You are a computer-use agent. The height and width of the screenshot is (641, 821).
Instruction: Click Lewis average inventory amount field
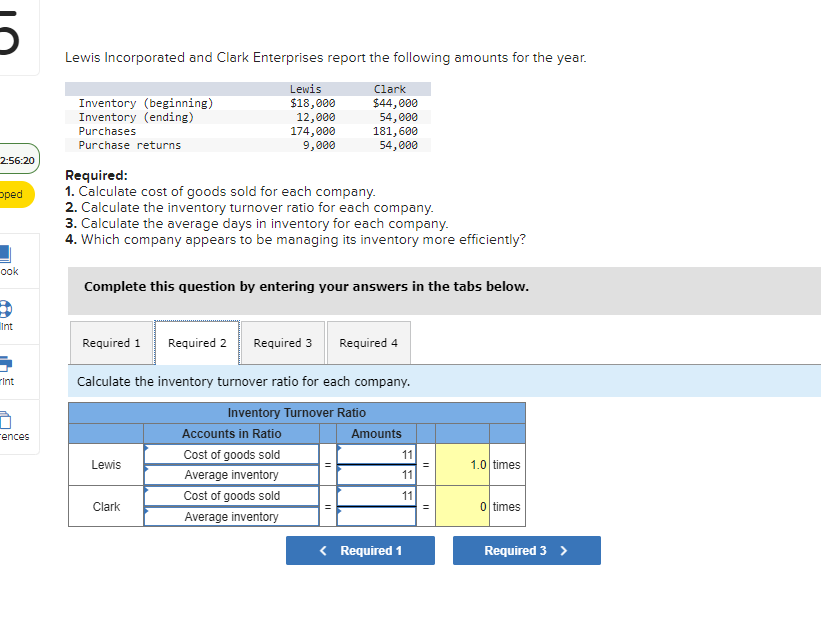(376, 475)
